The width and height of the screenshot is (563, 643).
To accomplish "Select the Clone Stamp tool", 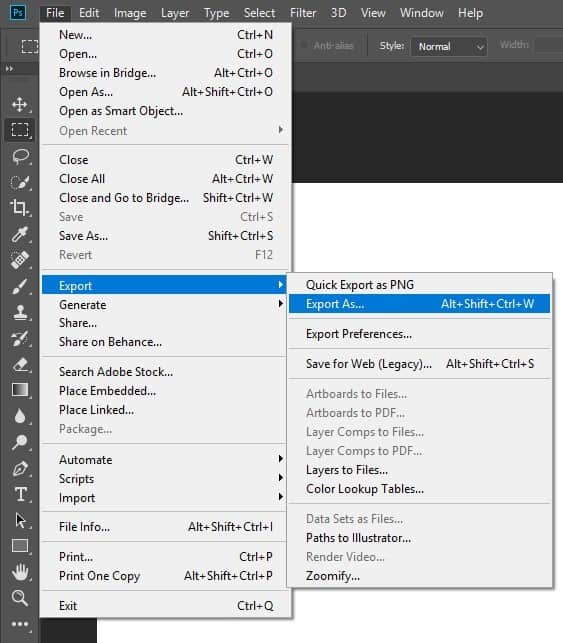I will pyautogui.click(x=20, y=312).
